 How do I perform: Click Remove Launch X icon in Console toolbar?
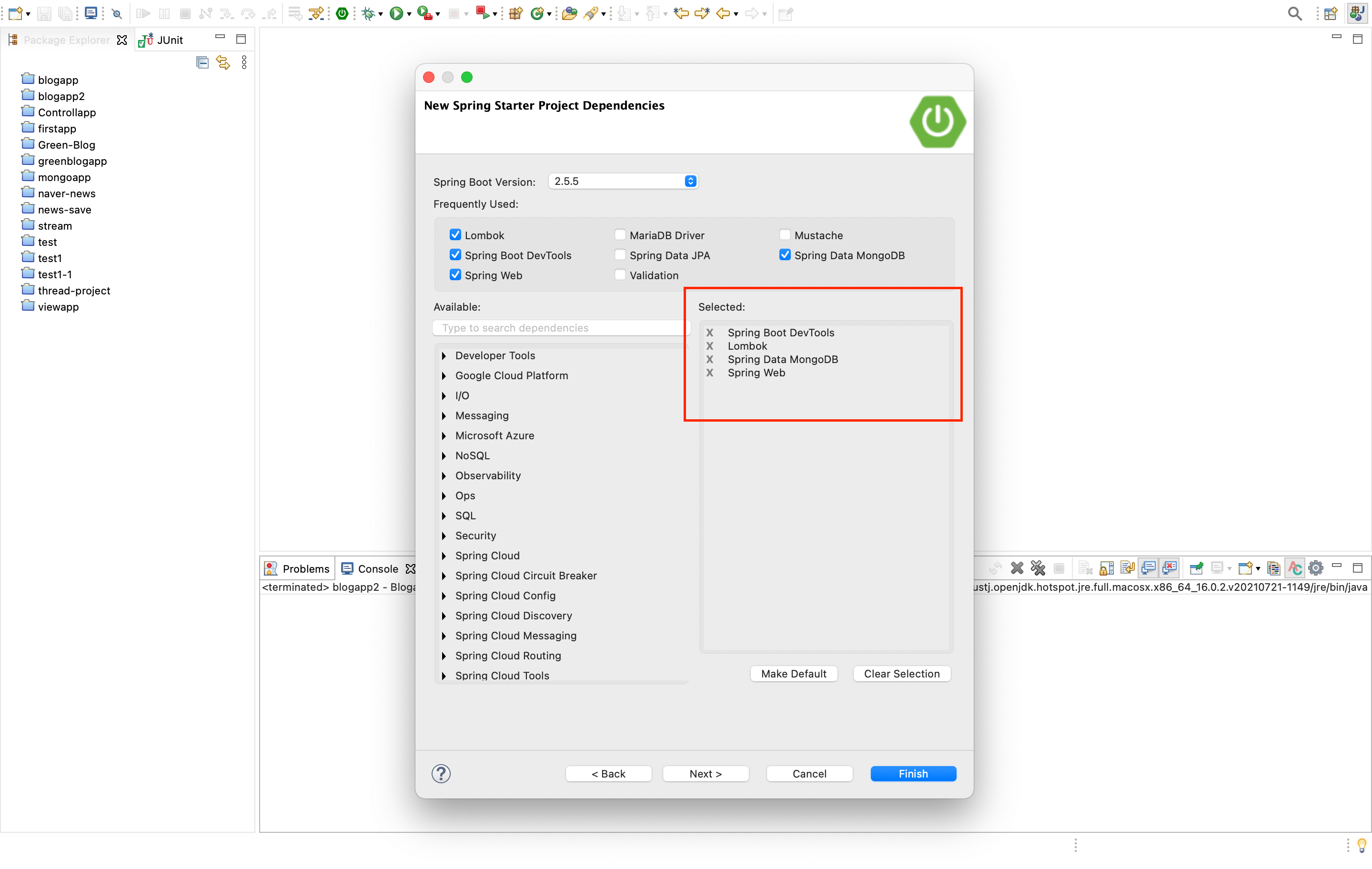click(x=1017, y=567)
